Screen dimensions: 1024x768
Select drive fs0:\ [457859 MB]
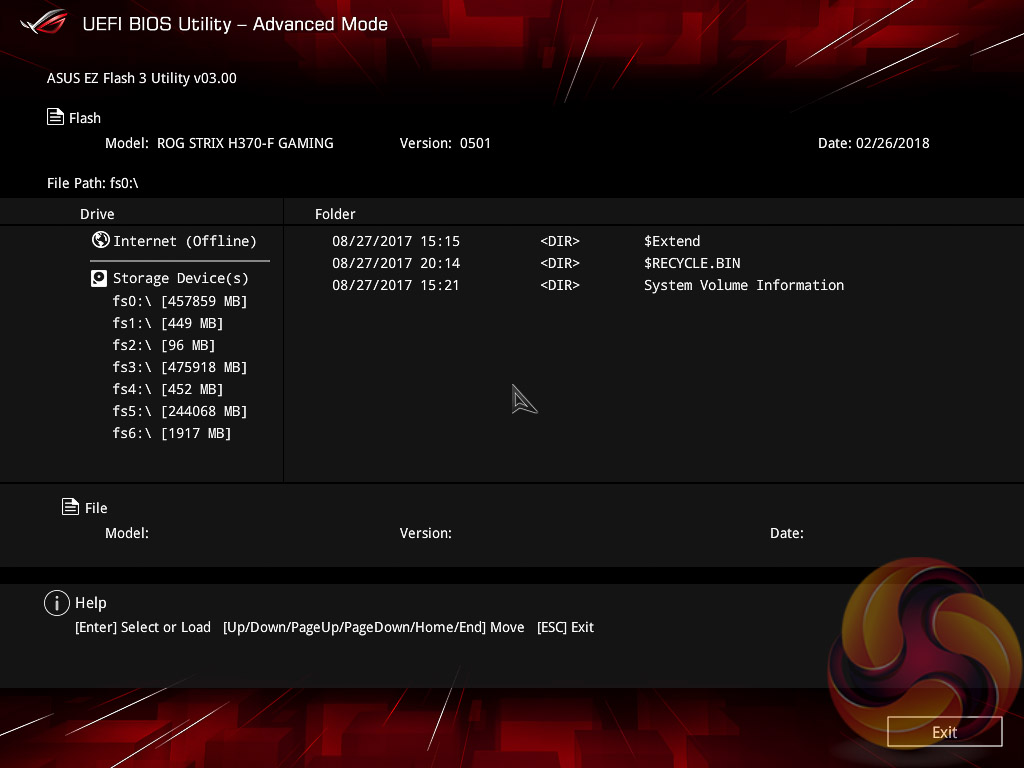(180, 301)
